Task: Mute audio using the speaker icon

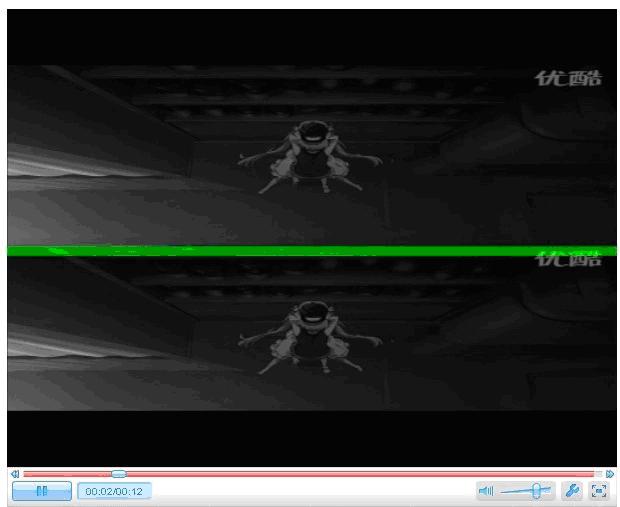Action: point(486,491)
